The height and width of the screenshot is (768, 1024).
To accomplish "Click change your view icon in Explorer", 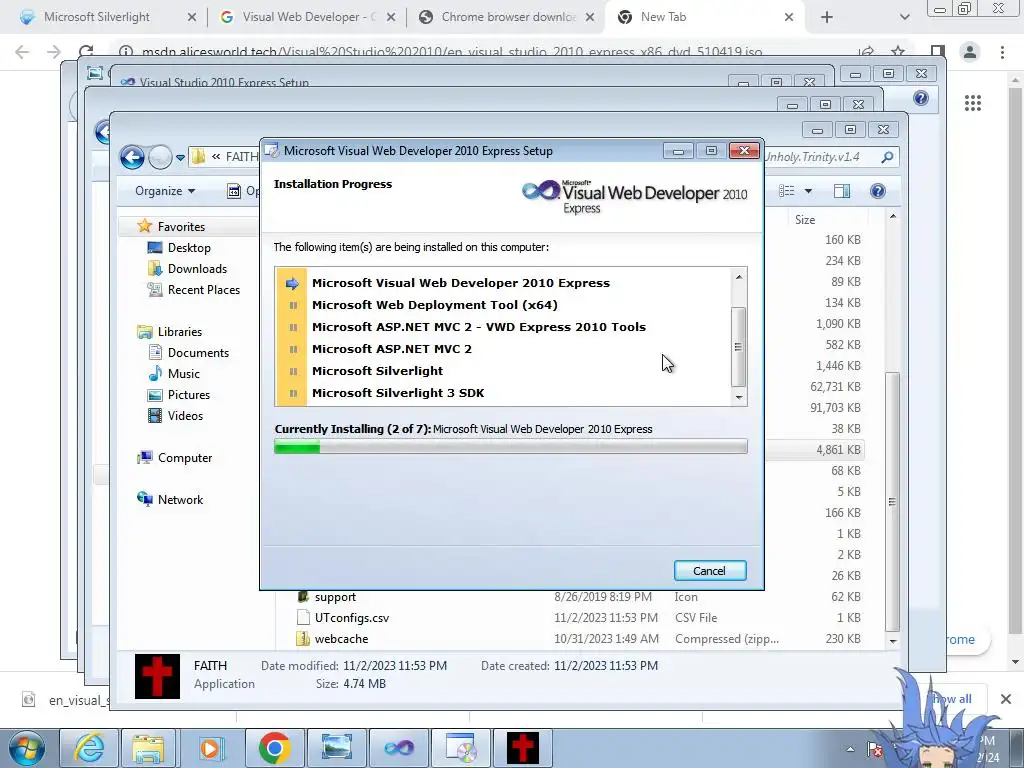I will click(787, 191).
